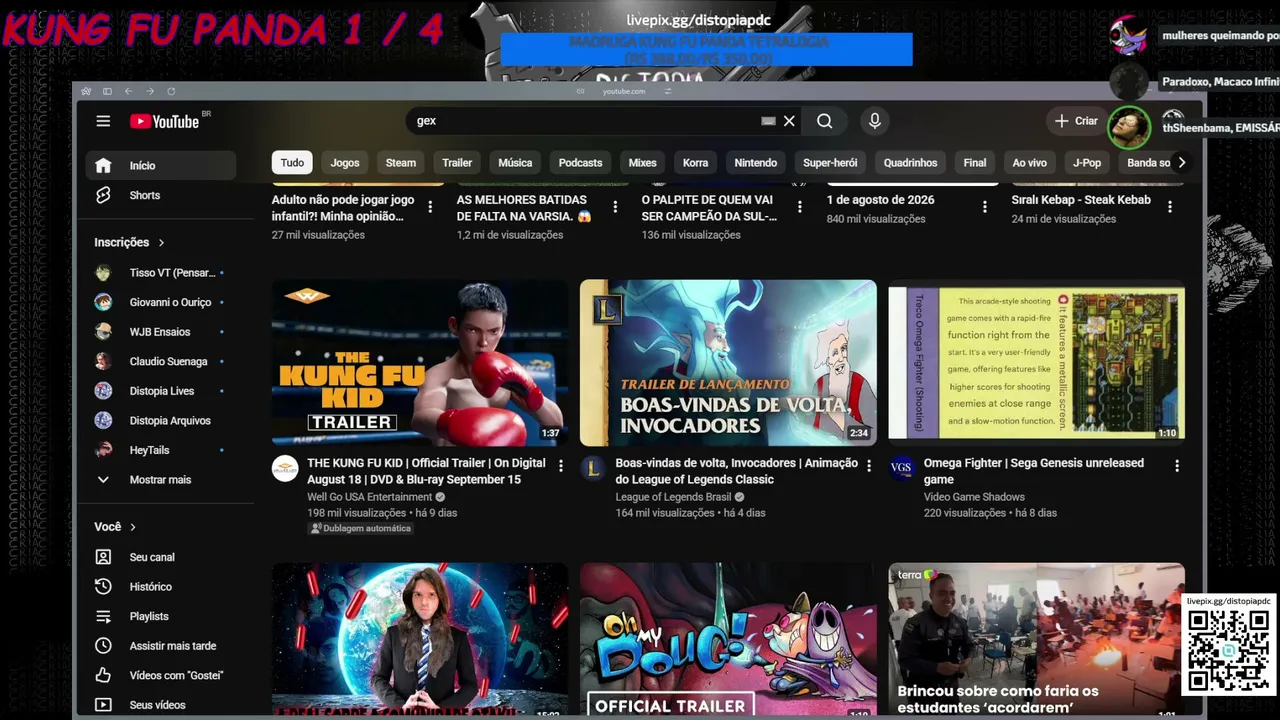Select the Tudo filter chip
This screenshot has height=720, width=1280.
(292, 163)
